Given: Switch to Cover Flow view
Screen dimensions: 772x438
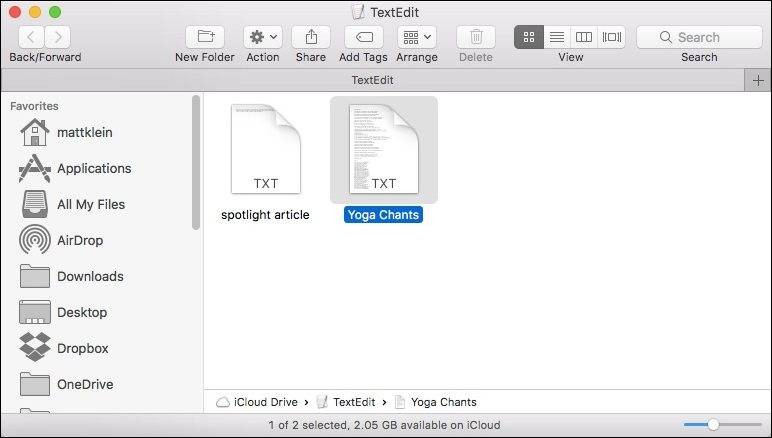Looking at the screenshot, I should pyautogui.click(x=611, y=37).
